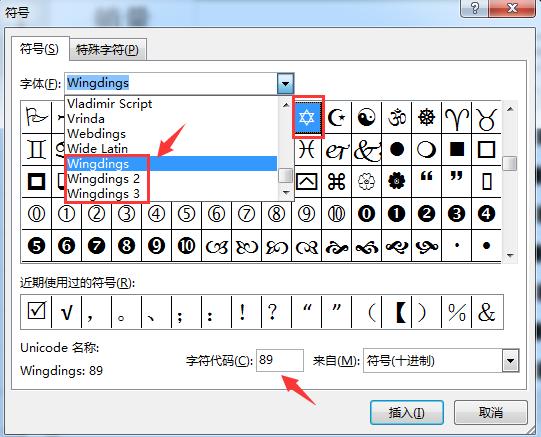
Task: Open the font name dropdown arrow
Action: click(x=285, y=83)
